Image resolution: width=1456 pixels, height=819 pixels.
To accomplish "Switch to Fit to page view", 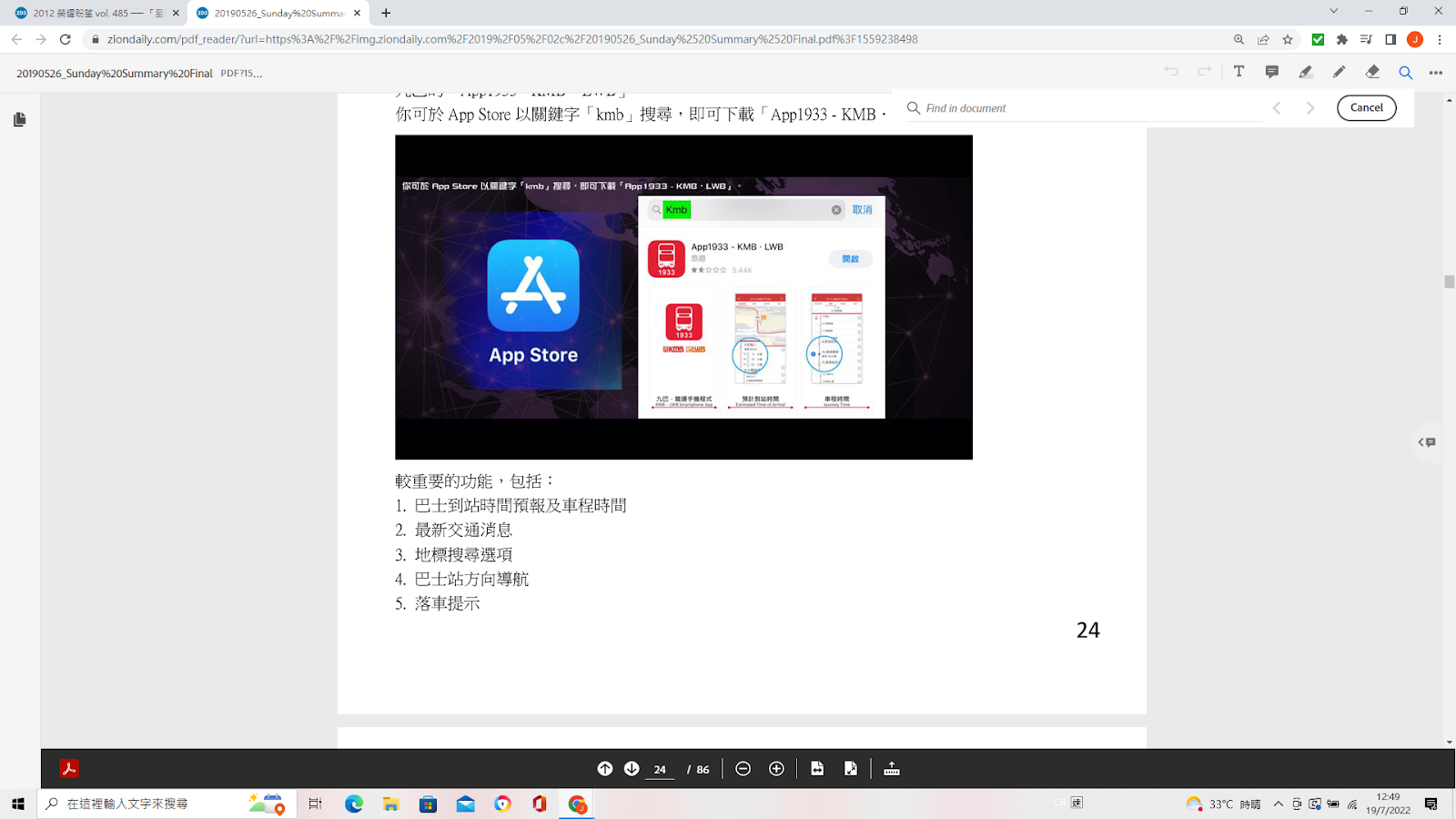I will 851,769.
